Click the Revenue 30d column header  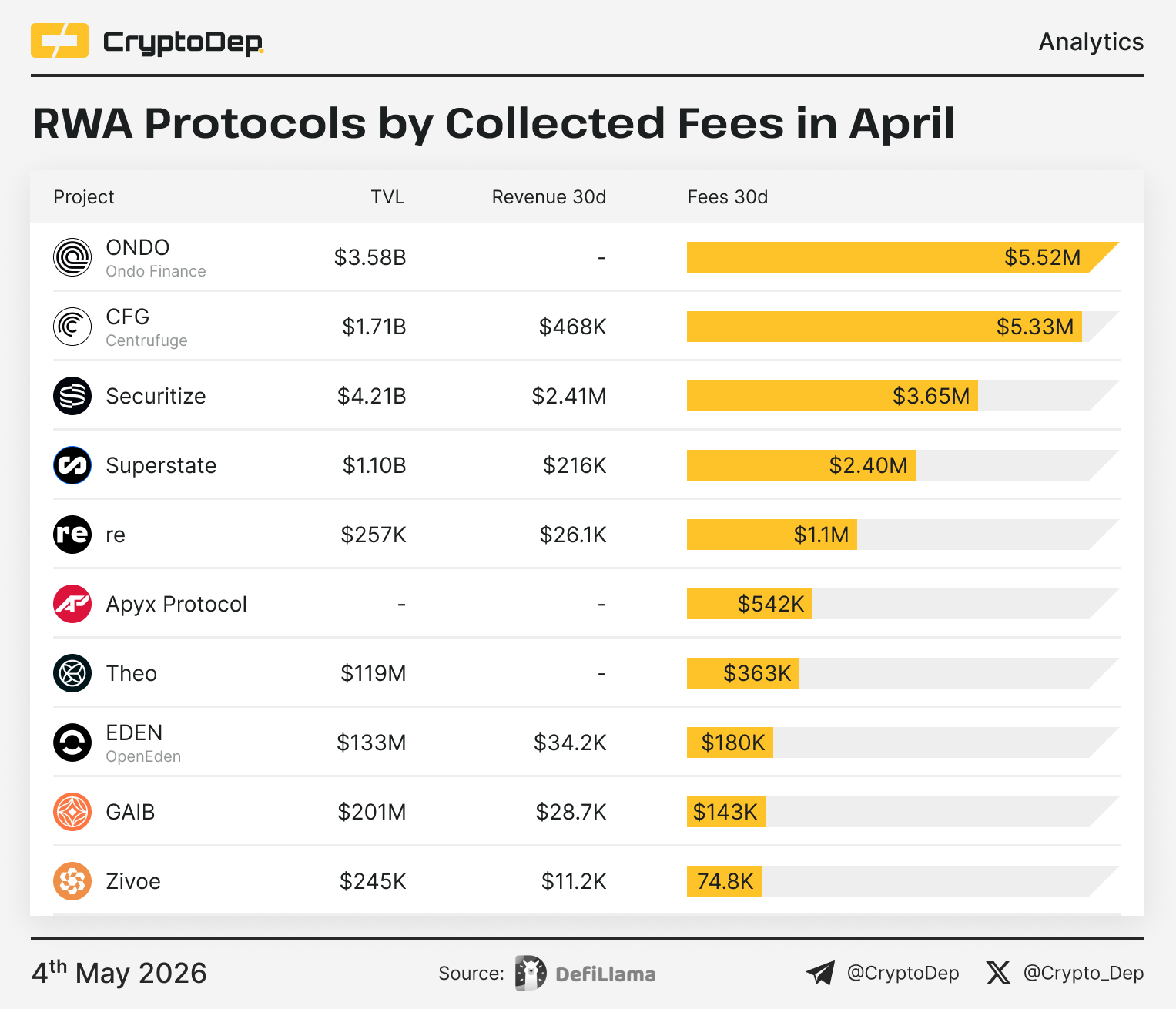click(x=549, y=197)
